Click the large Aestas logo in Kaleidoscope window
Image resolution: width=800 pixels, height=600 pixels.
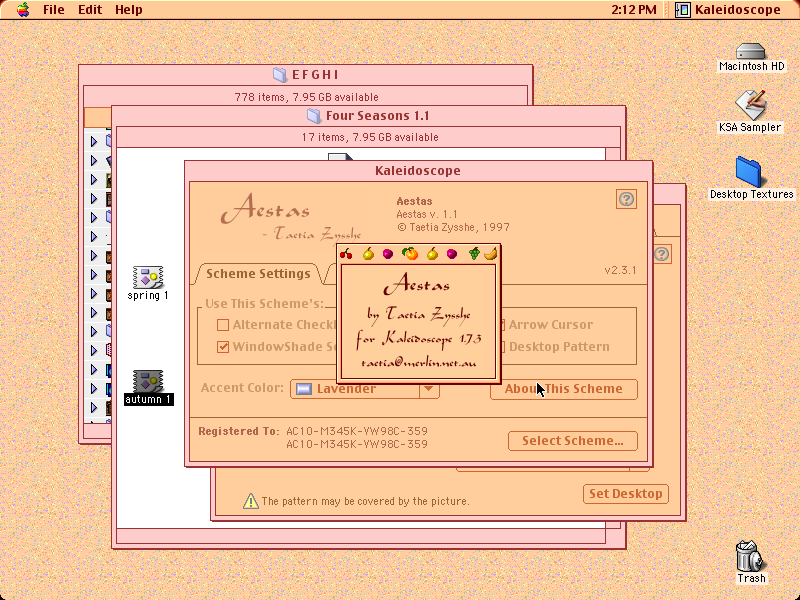[265, 209]
